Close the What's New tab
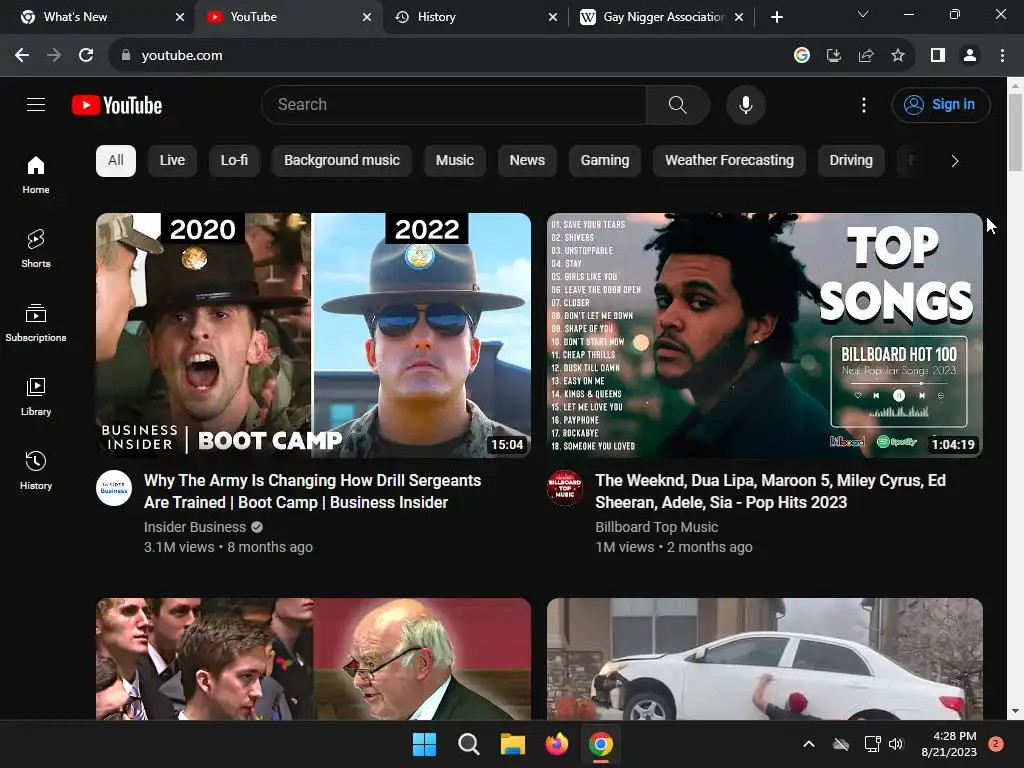Screen dimensions: 1024x768 pos(180,17)
